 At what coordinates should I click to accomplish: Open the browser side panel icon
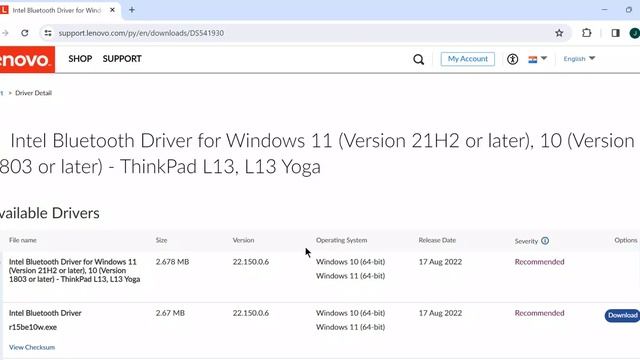pyautogui.click(x=616, y=33)
